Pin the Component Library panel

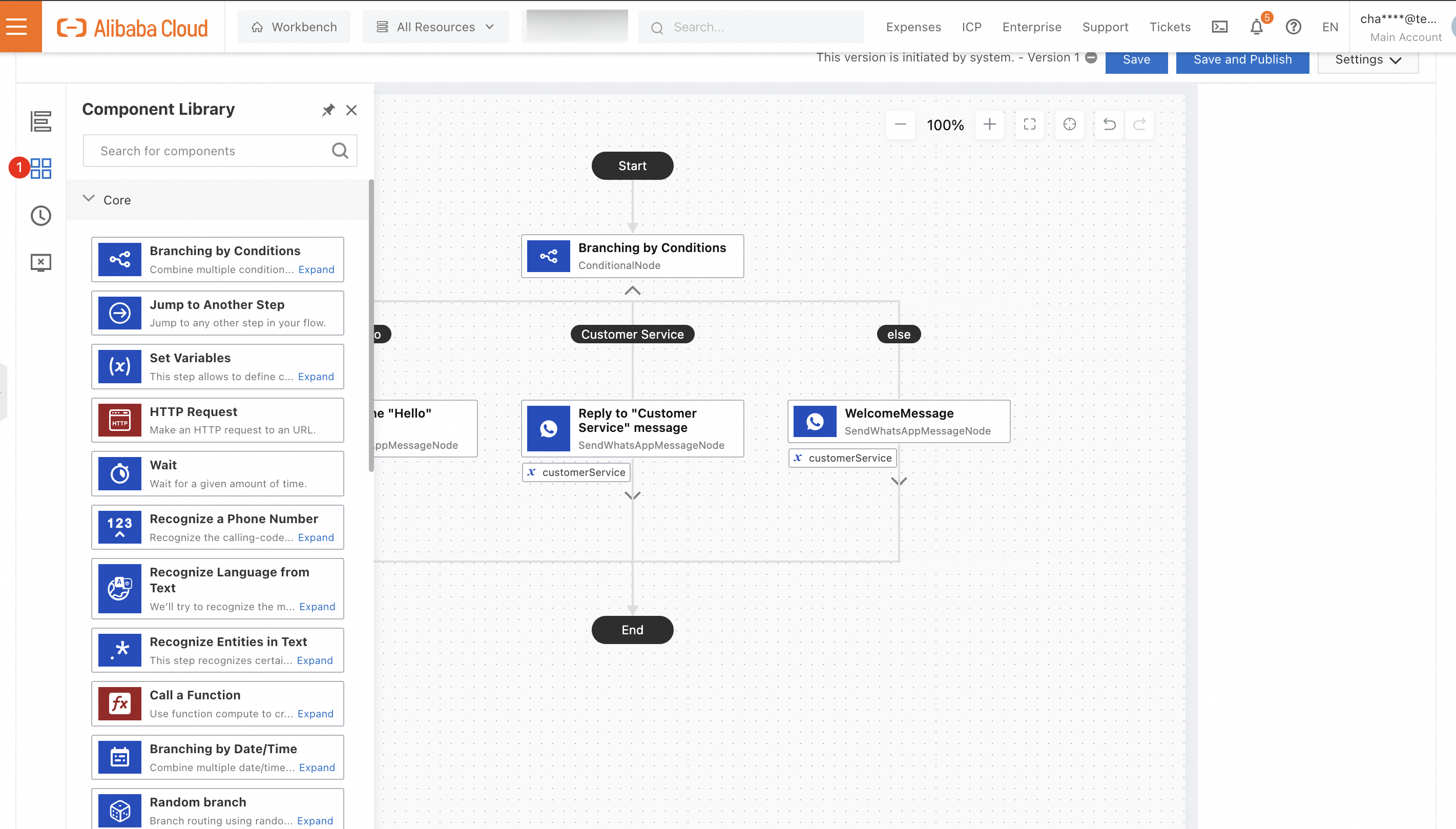tap(328, 110)
